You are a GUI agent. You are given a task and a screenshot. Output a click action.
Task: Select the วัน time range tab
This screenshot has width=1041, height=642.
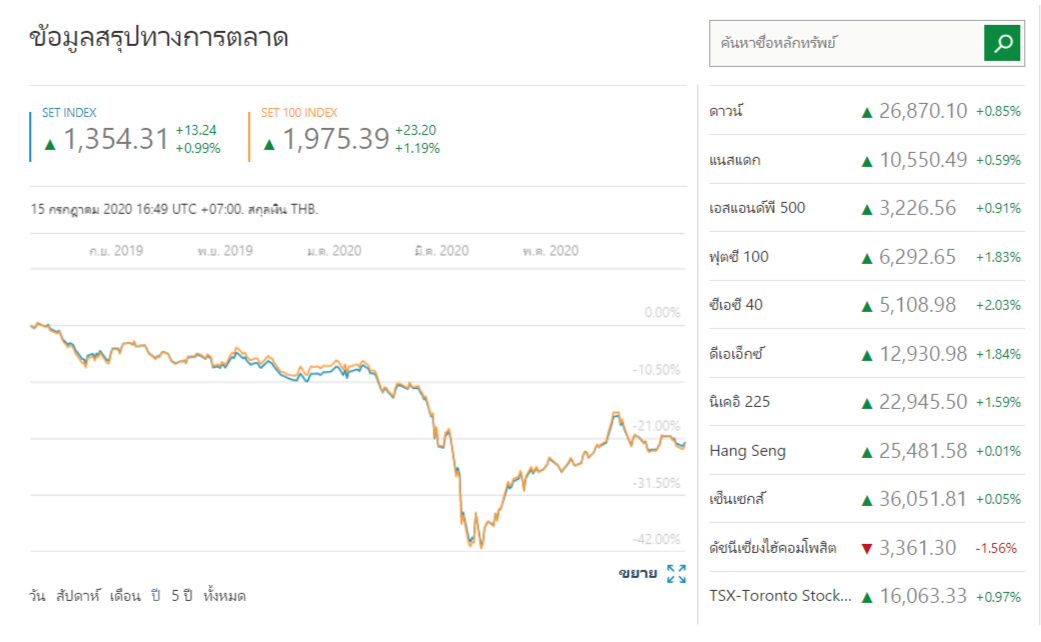coord(38,596)
